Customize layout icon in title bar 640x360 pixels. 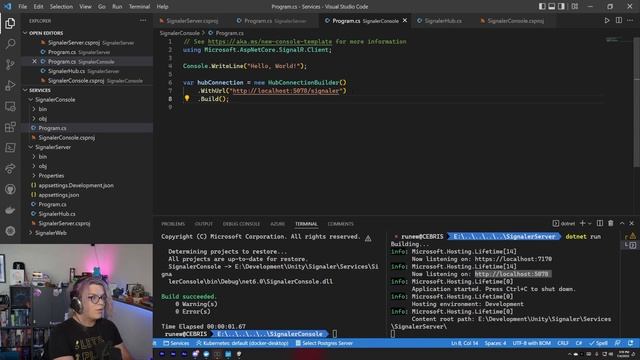click(575, 7)
